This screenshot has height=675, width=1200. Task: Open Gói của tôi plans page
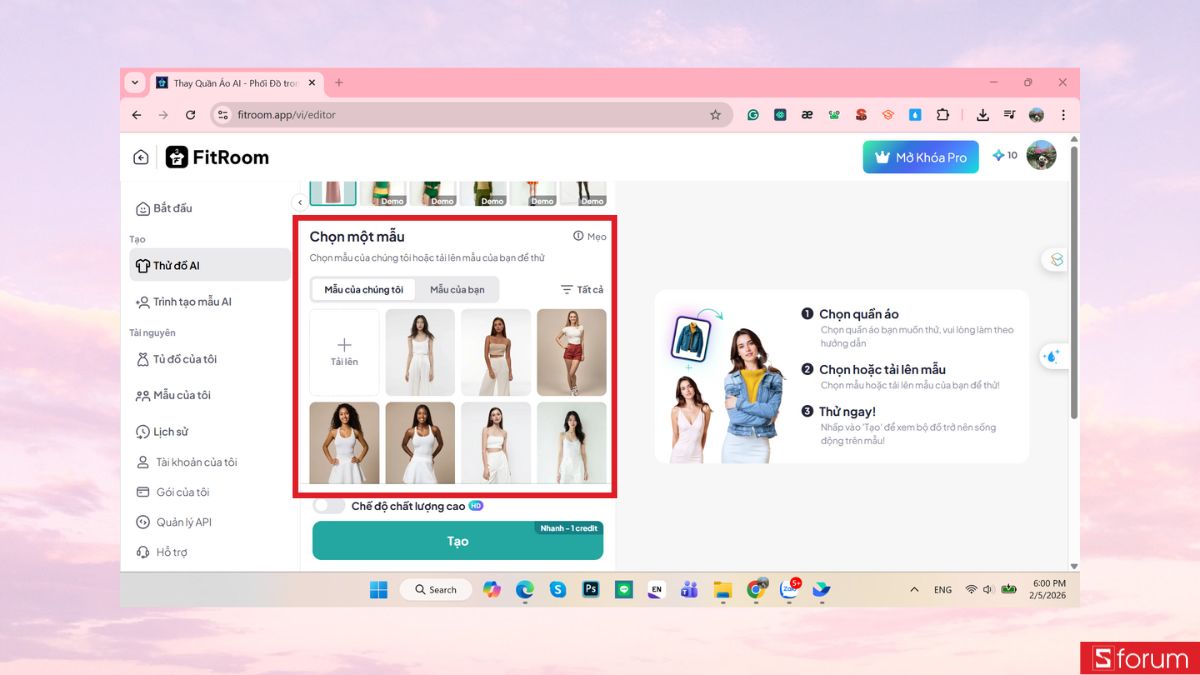173,492
